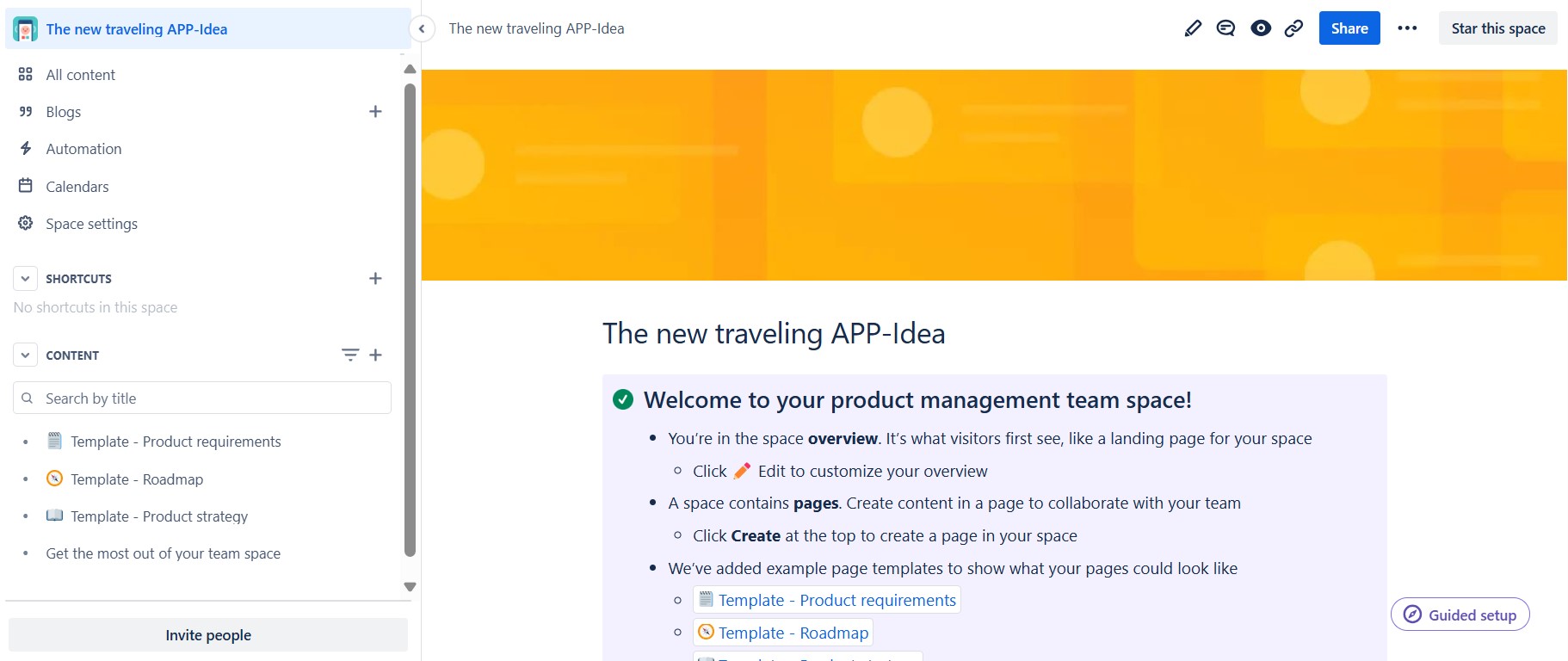Create new content with the plus icon
Screen dimensions: 1568x661
[375, 355]
